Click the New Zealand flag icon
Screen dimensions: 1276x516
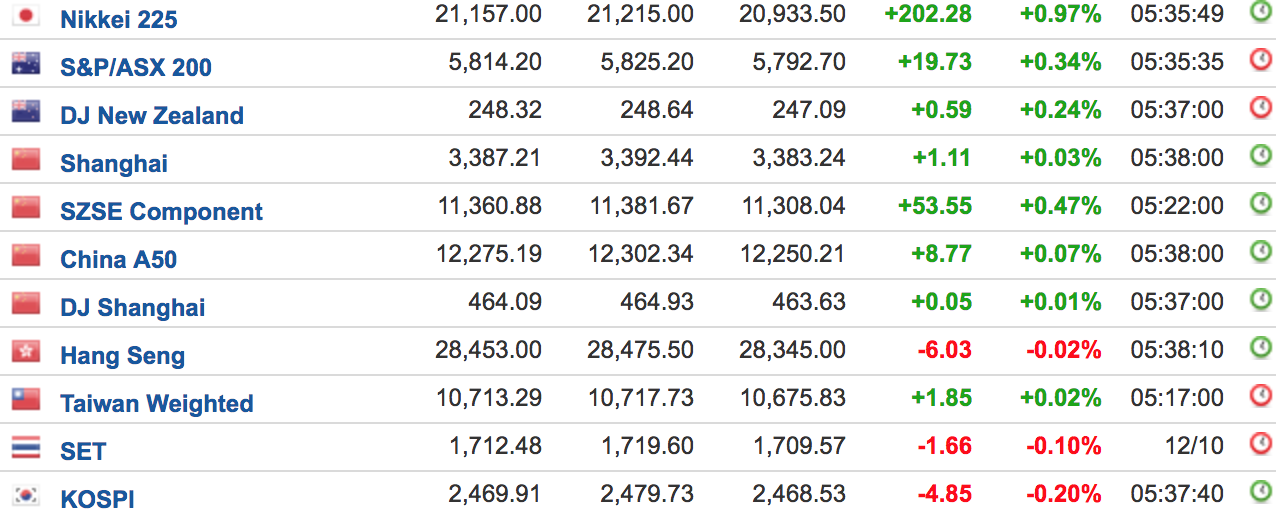click(26, 111)
